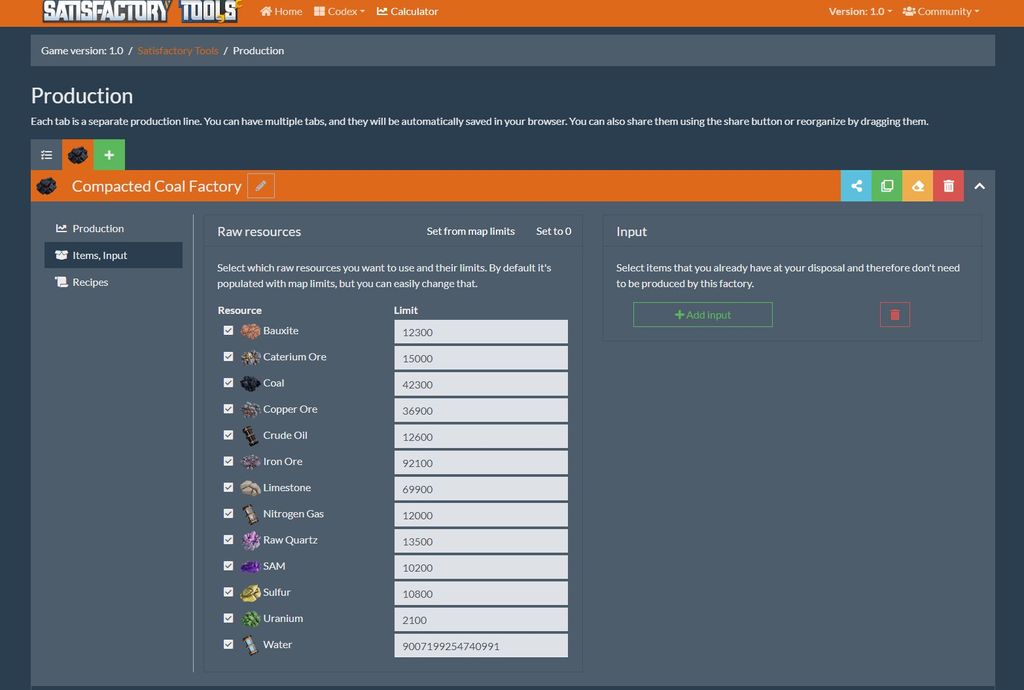
Task: Click the Coal limit input field
Action: point(481,384)
